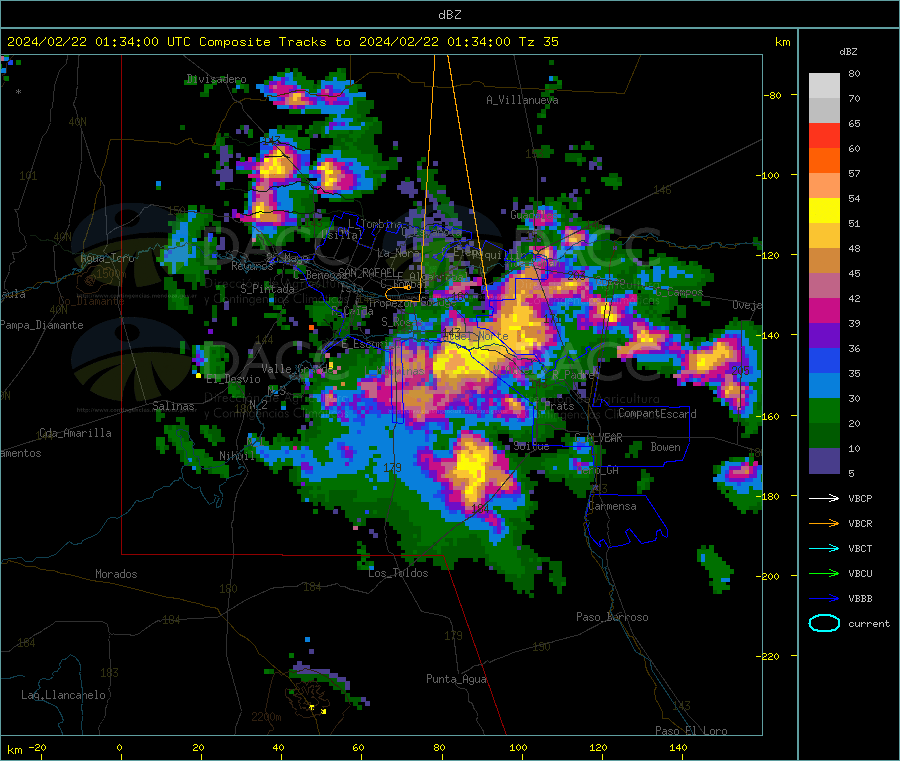Click the '100' tick on the horizontal km axis
Screen dimensions: 900x761
[x=518, y=747]
